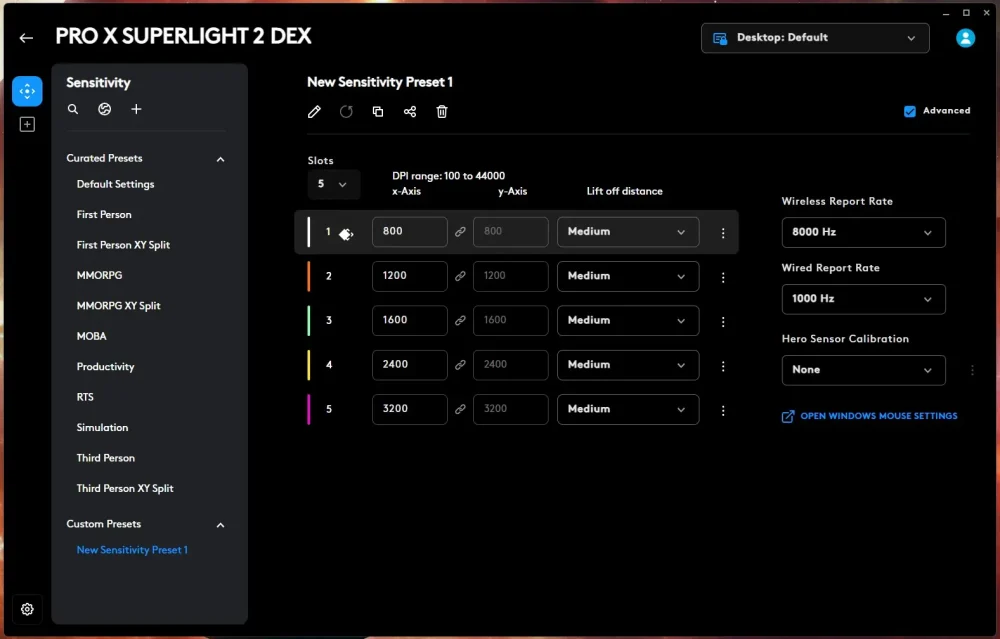Open more options for slot 1
Viewport: 1000px width, 639px height.
pos(723,233)
